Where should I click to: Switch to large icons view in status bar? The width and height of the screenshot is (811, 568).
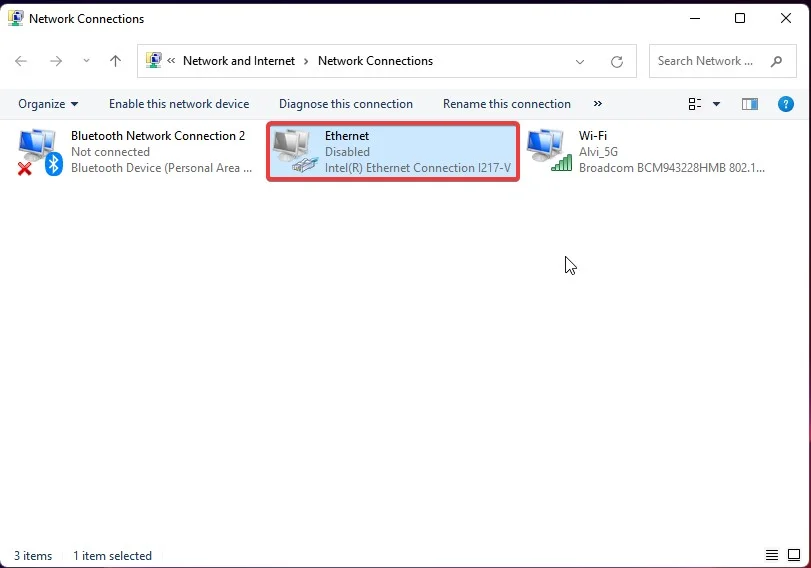[794, 555]
